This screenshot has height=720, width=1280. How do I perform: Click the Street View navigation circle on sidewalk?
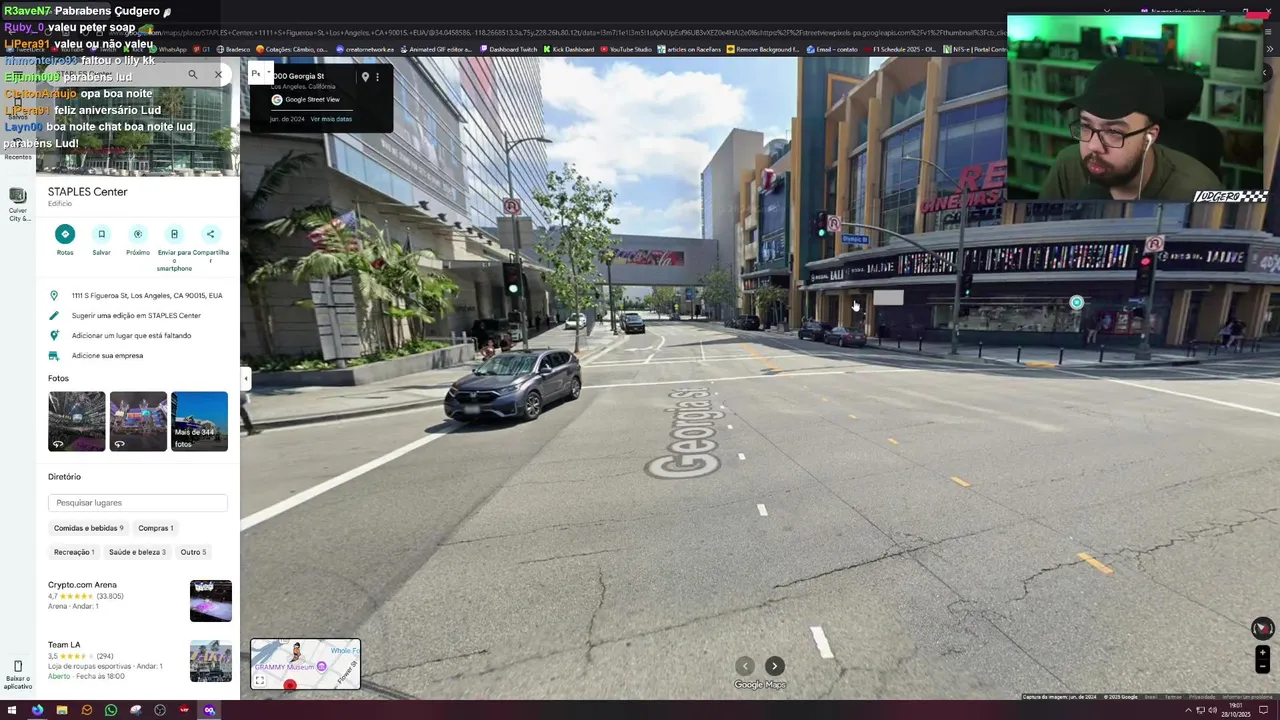point(1076,302)
